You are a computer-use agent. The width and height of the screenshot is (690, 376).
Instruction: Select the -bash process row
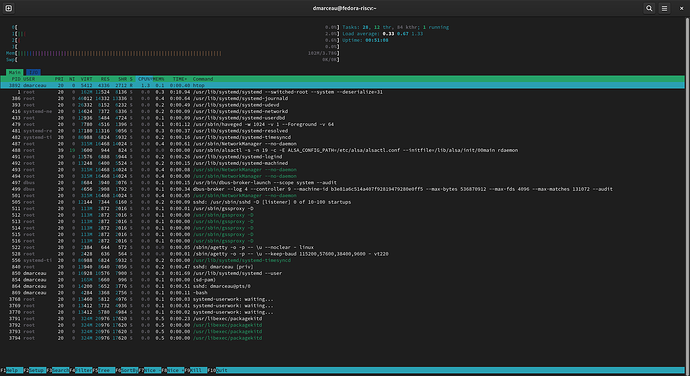coord(342,292)
